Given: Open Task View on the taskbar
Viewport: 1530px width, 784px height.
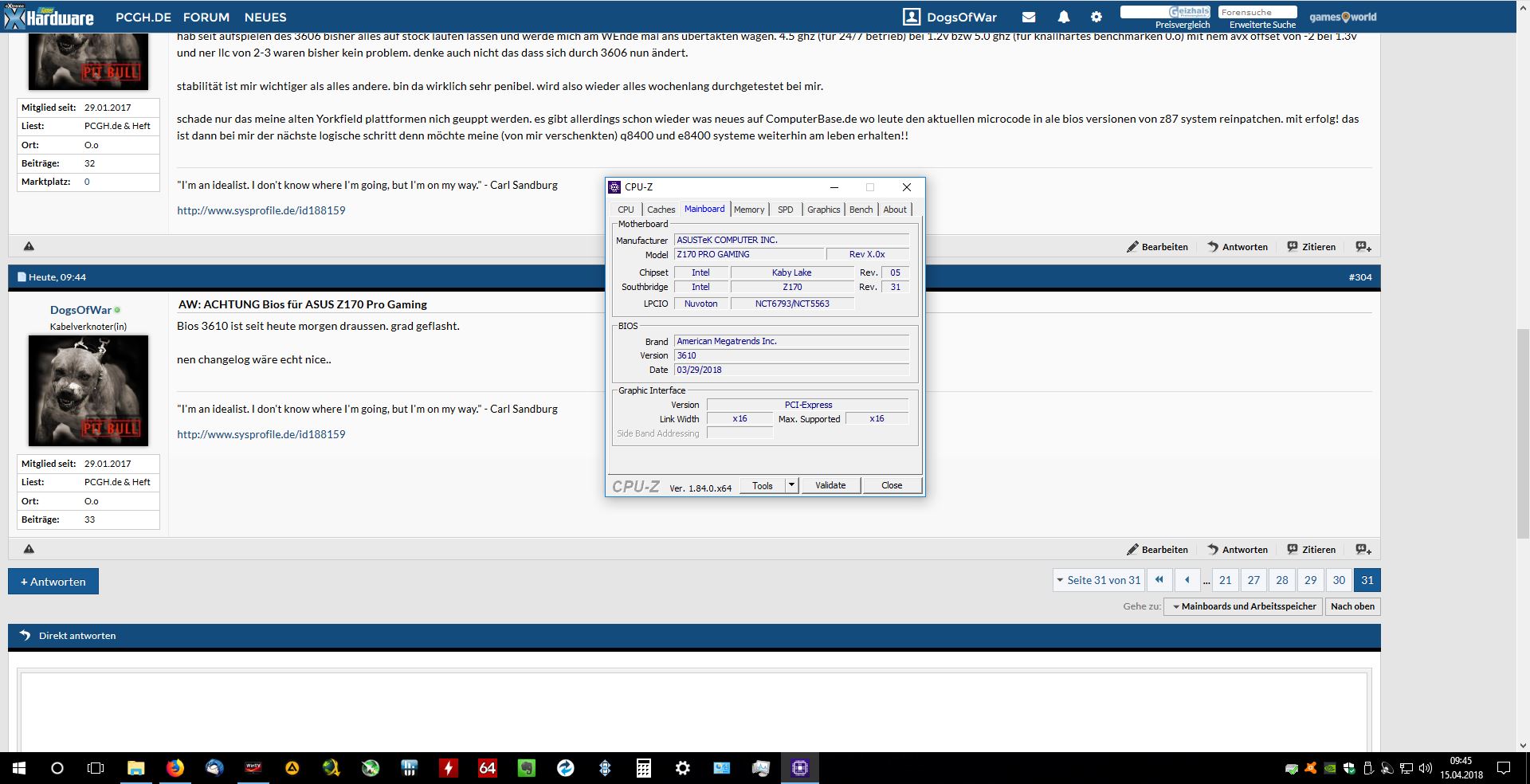Looking at the screenshot, I should point(96,768).
